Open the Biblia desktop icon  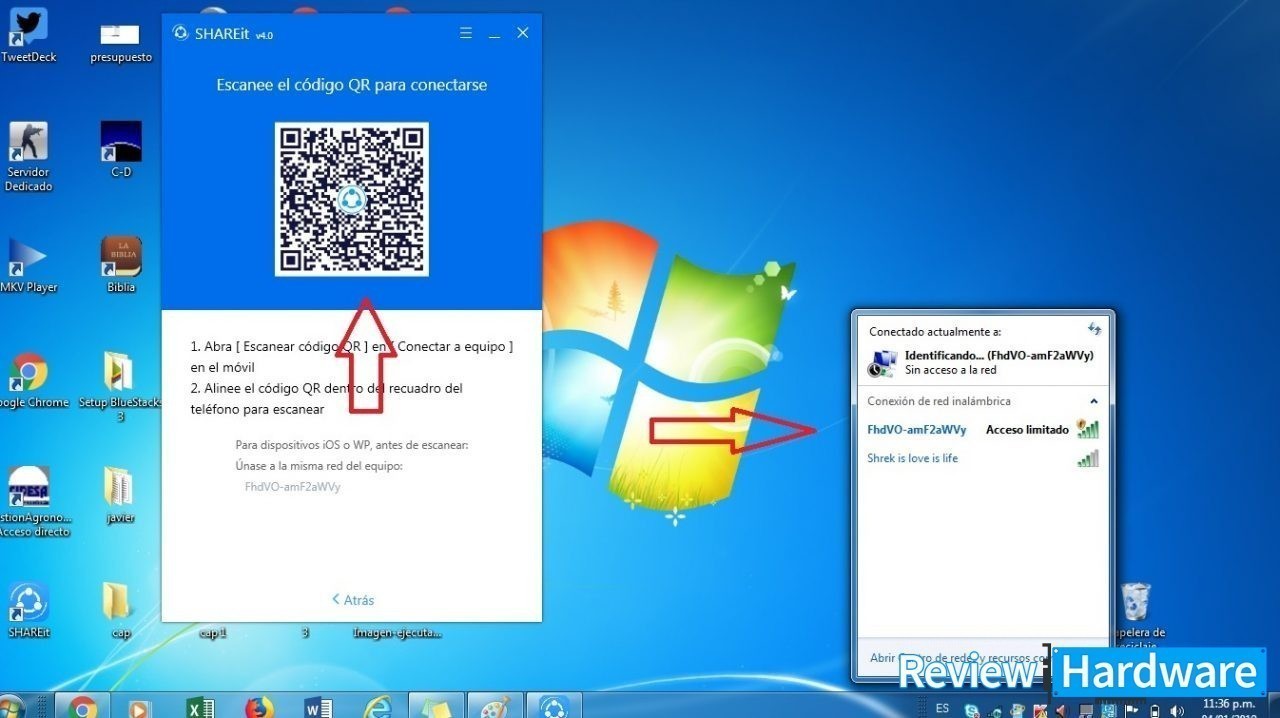[x=121, y=265]
